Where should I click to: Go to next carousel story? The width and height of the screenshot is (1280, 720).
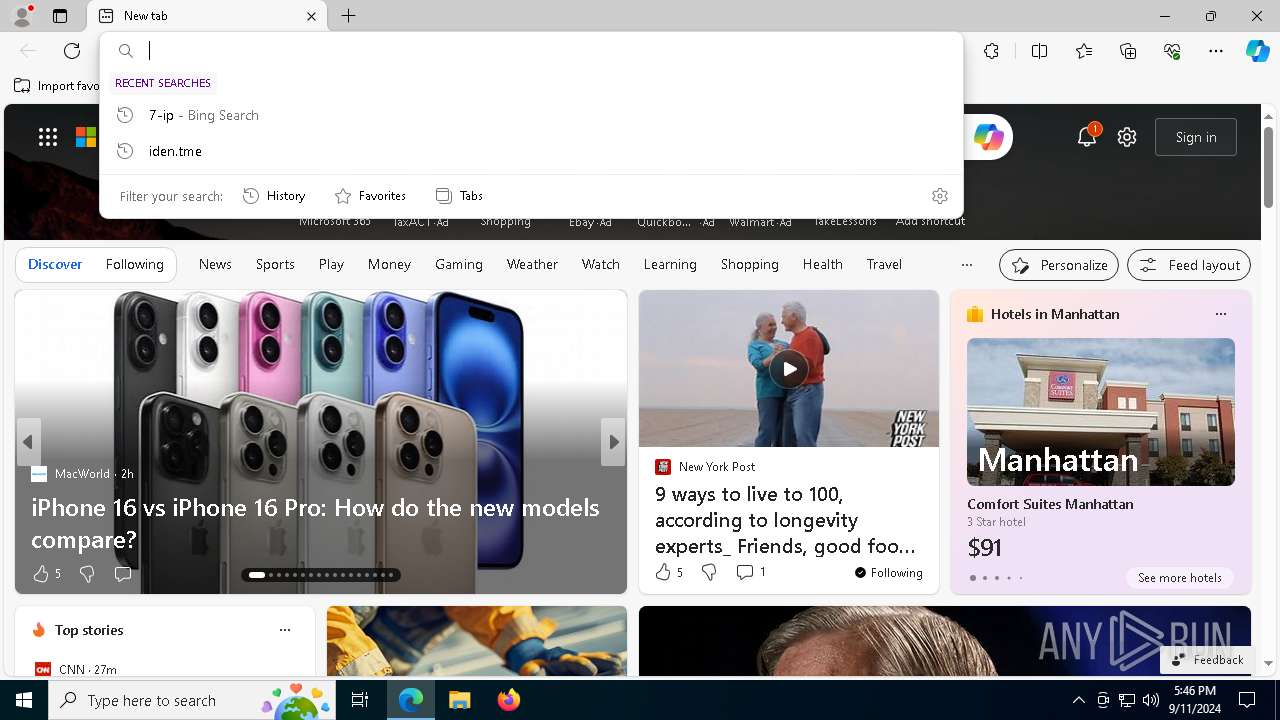point(613,441)
